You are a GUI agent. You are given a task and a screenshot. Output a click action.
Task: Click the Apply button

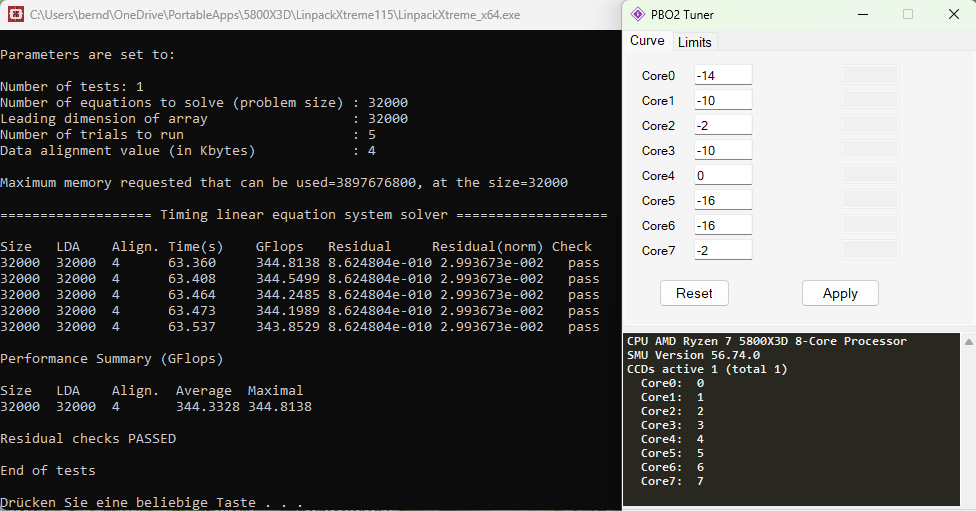click(x=840, y=293)
